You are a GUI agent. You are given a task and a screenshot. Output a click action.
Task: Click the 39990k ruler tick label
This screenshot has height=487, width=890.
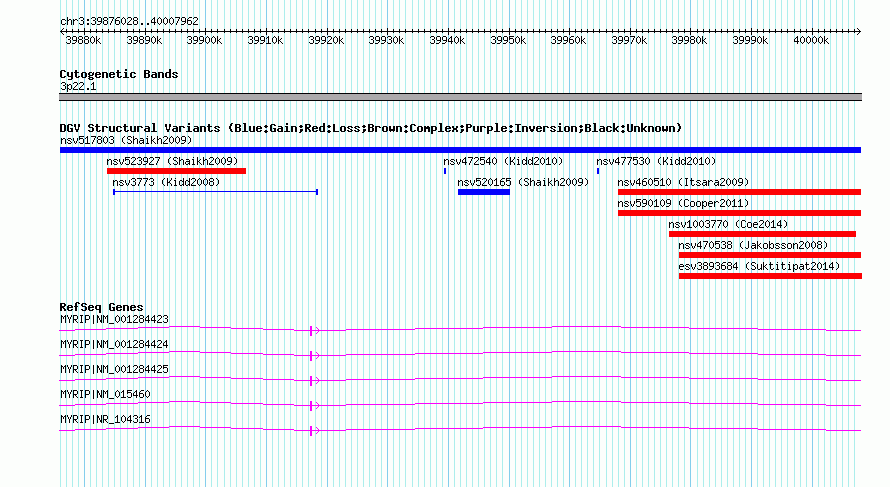point(750,40)
